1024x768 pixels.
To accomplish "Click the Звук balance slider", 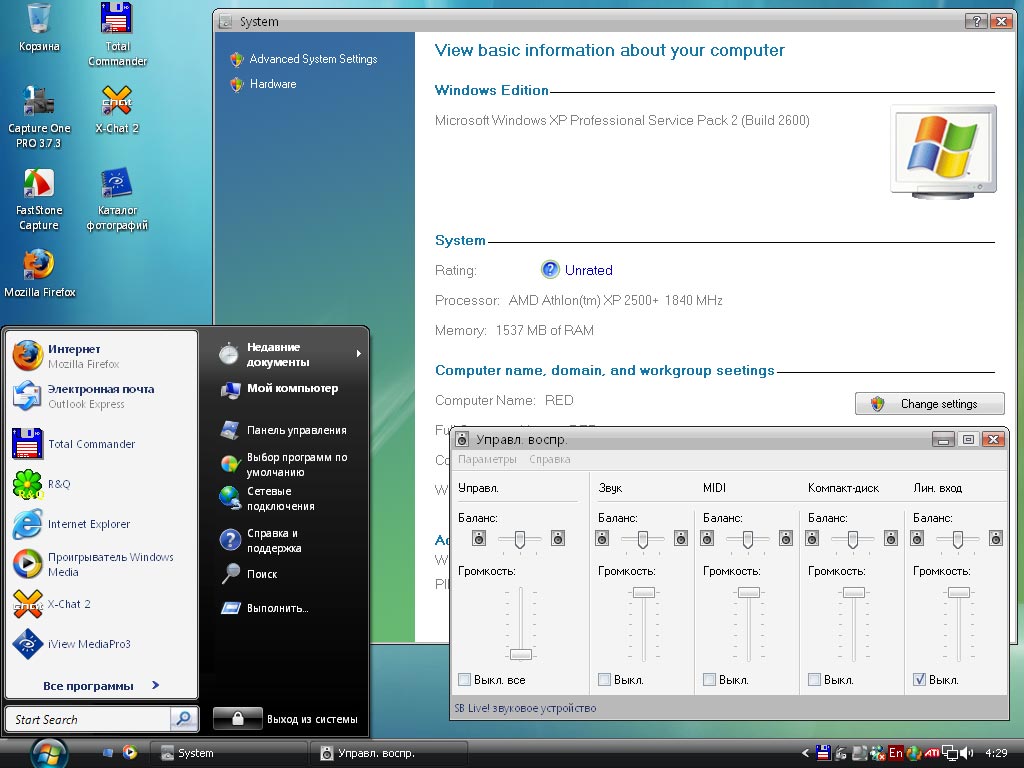I will (643, 539).
